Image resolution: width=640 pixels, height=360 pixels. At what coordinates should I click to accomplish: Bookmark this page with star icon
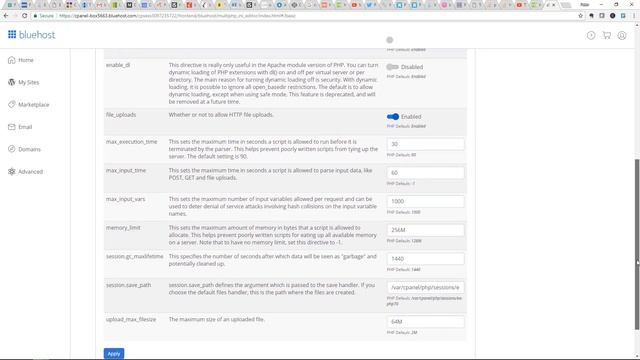[x=580, y=16]
